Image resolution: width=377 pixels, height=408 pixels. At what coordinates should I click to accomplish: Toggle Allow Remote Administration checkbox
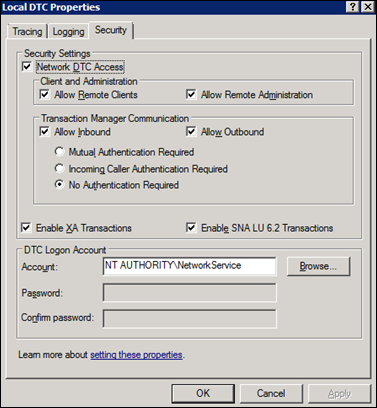tap(191, 94)
